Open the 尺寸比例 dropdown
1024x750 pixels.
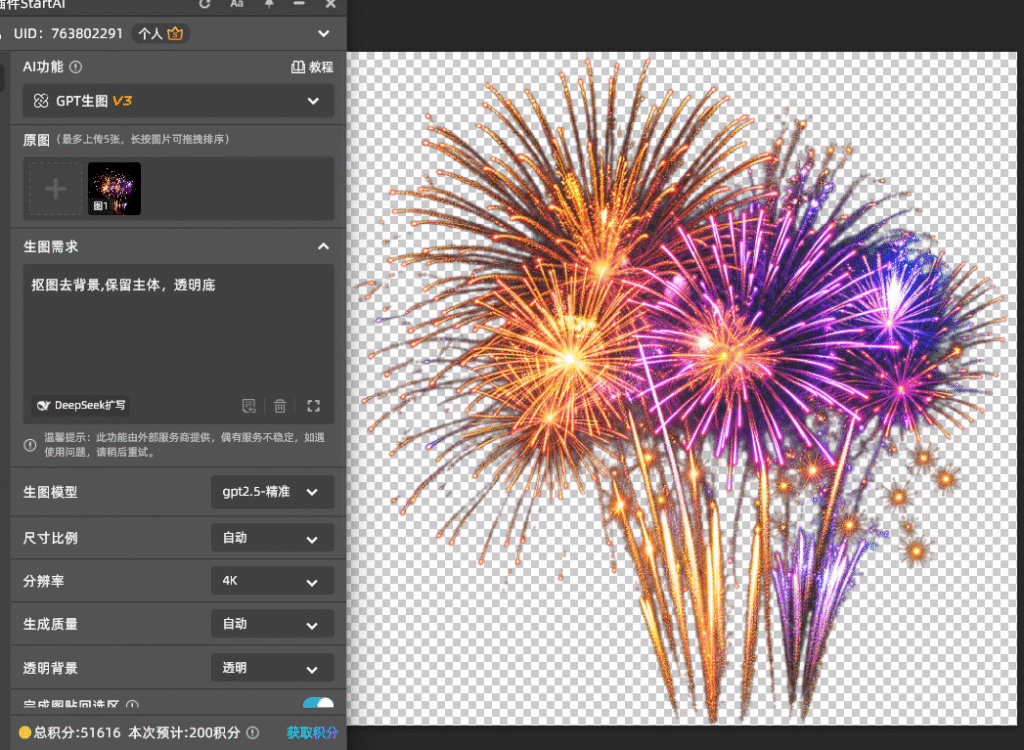pyautogui.click(x=272, y=538)
